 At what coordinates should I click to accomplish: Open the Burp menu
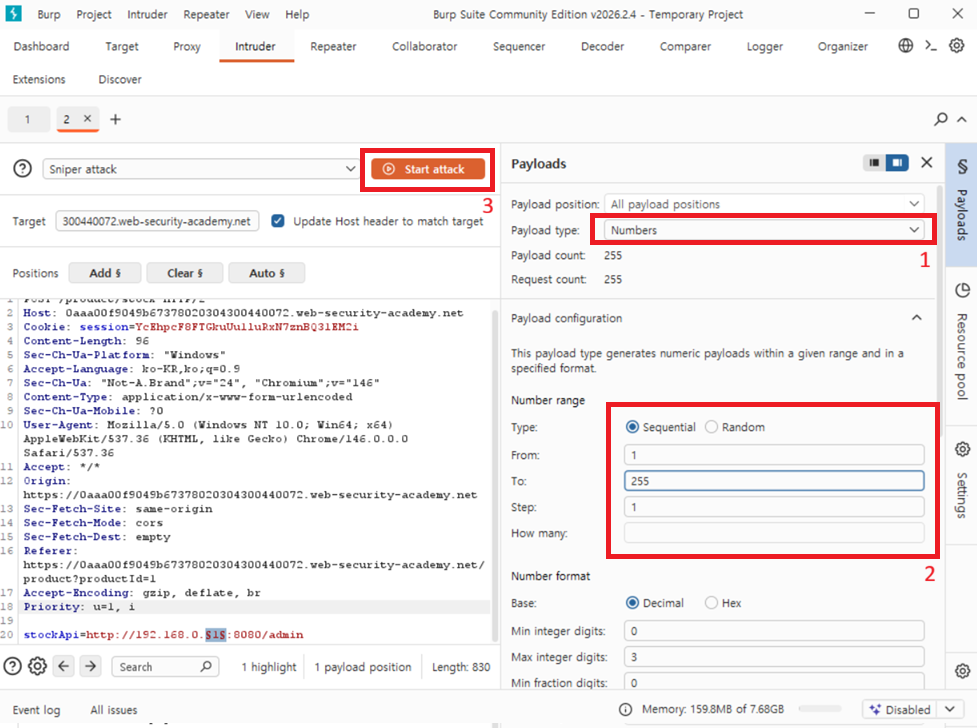coord(49,14)
